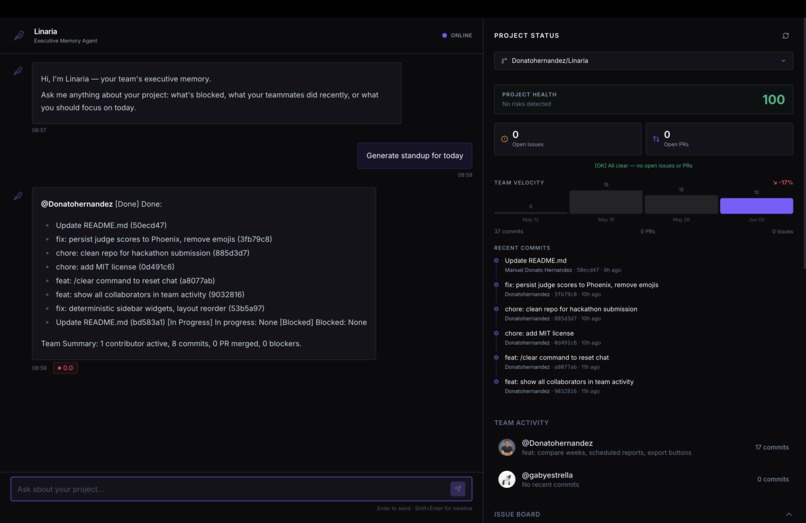Click the Open PRs pull request icon

[656, 139]
